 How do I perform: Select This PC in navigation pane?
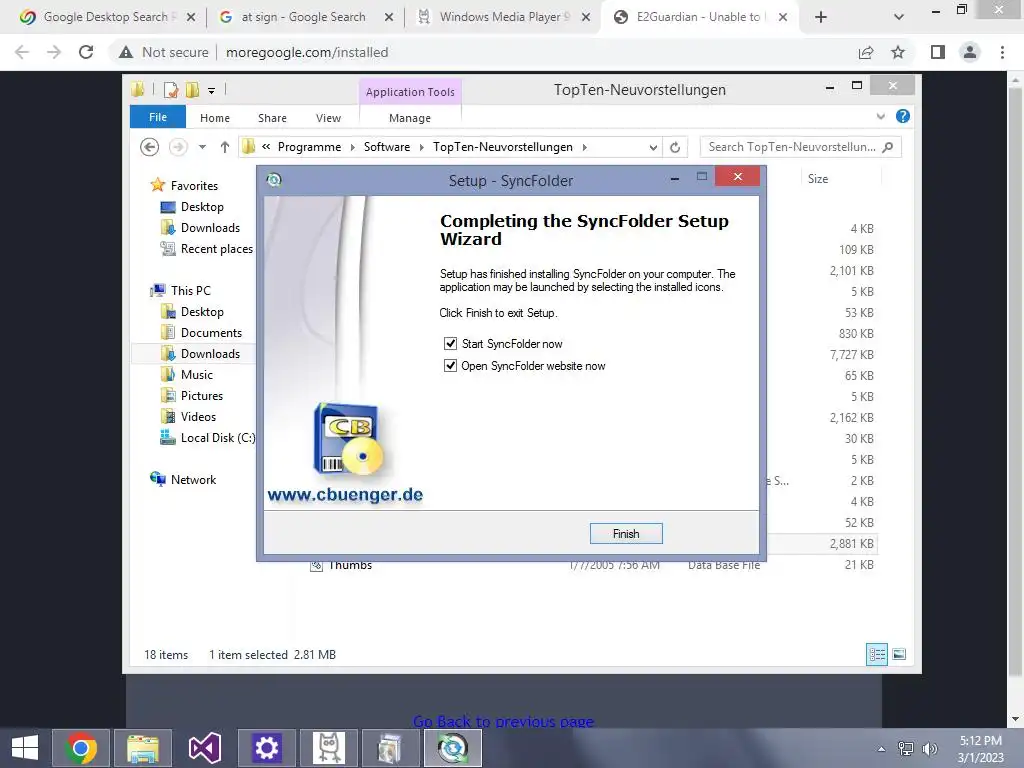click(191, 291)
